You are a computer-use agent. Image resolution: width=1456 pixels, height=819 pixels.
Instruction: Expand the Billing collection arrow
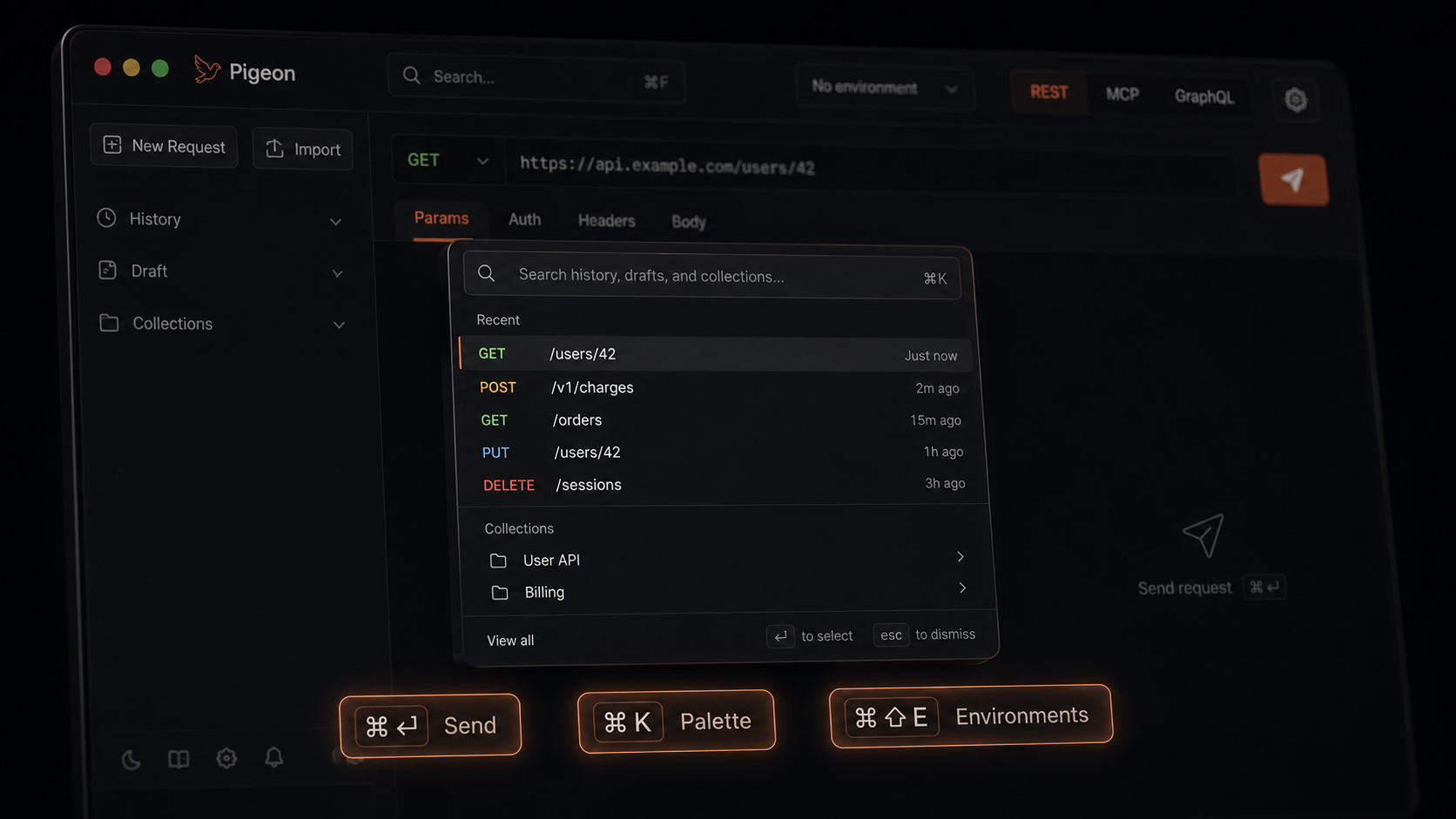pos(962,588)
